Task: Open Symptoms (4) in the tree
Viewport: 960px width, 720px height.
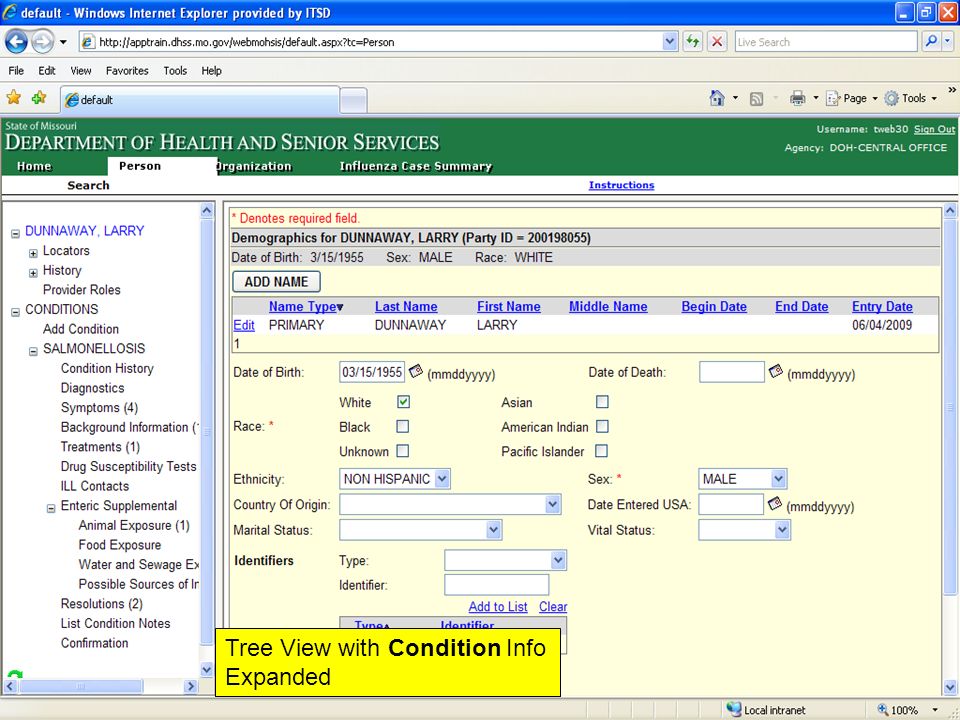Action: point(99,408)
